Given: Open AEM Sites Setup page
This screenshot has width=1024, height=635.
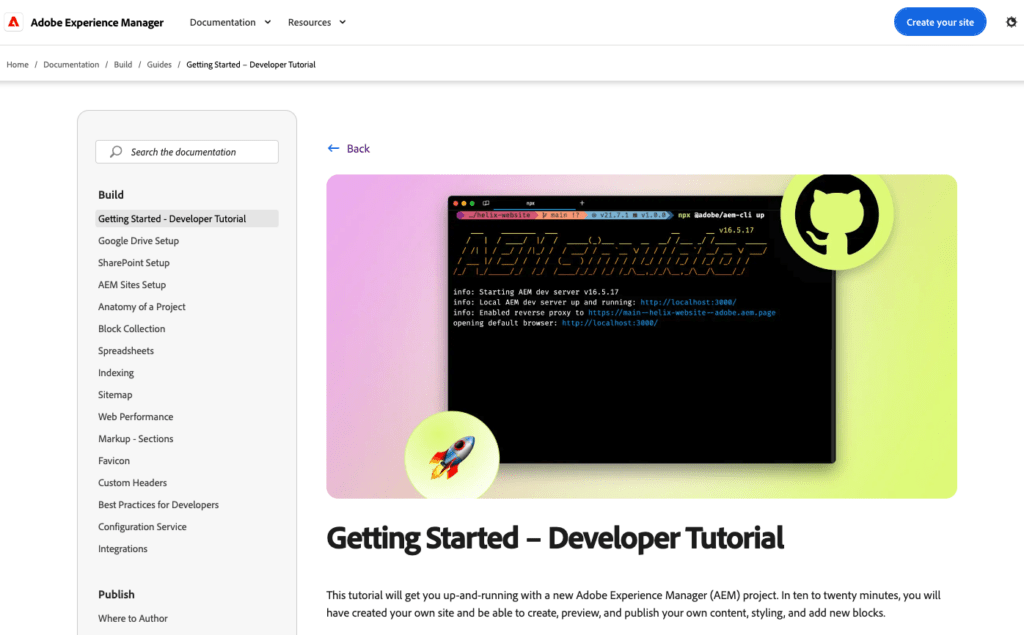Looking at the screenshot, I should 132,285.
